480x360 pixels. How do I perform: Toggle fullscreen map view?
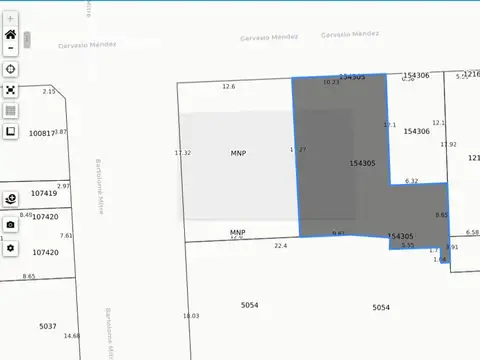point(10,90)
